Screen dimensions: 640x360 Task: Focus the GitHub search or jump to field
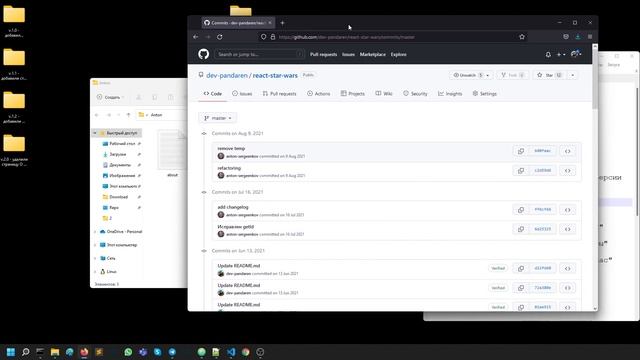click(259, 54)
